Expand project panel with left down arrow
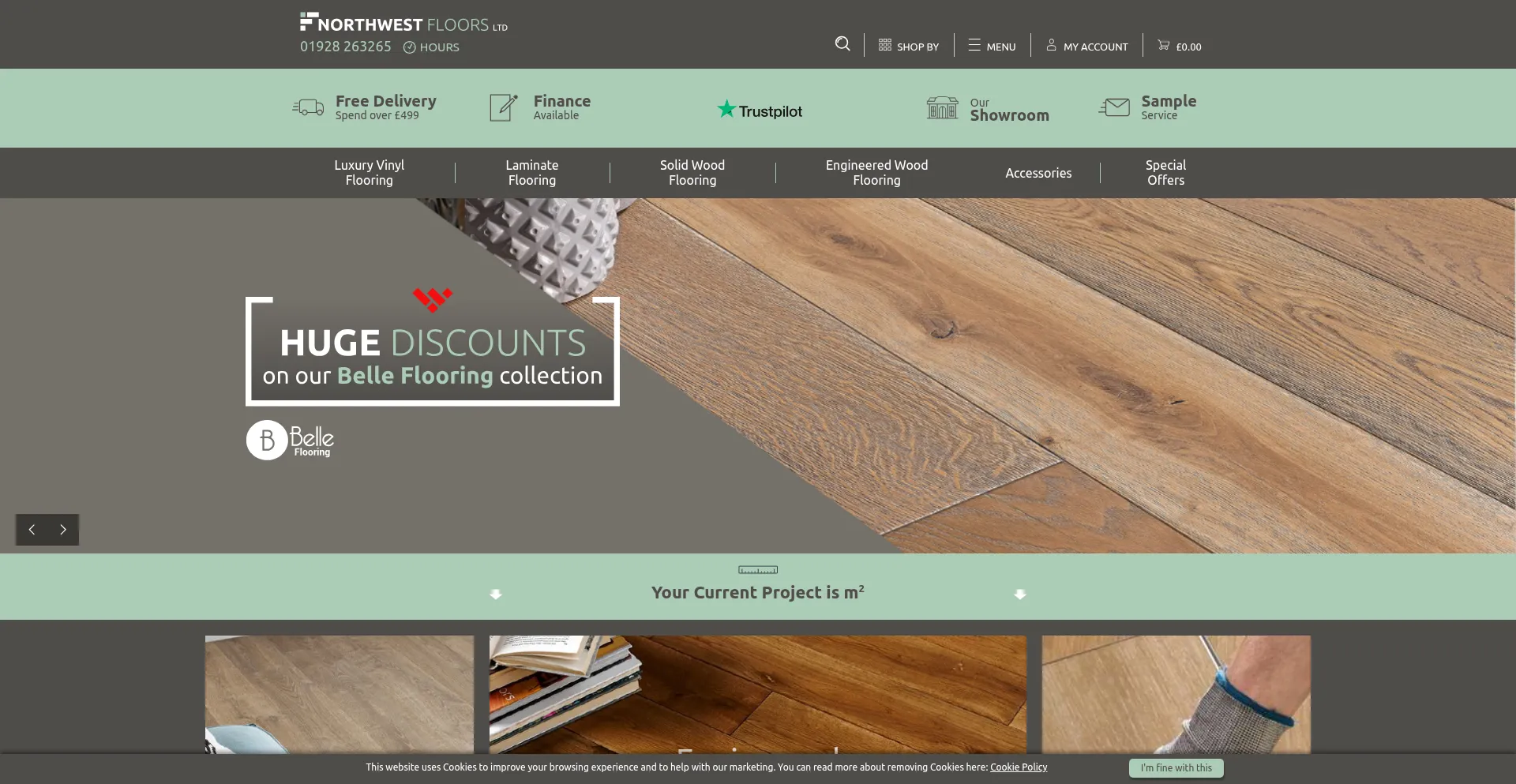The height and width of the screenshot is (784, 1516). pos(496,595)
